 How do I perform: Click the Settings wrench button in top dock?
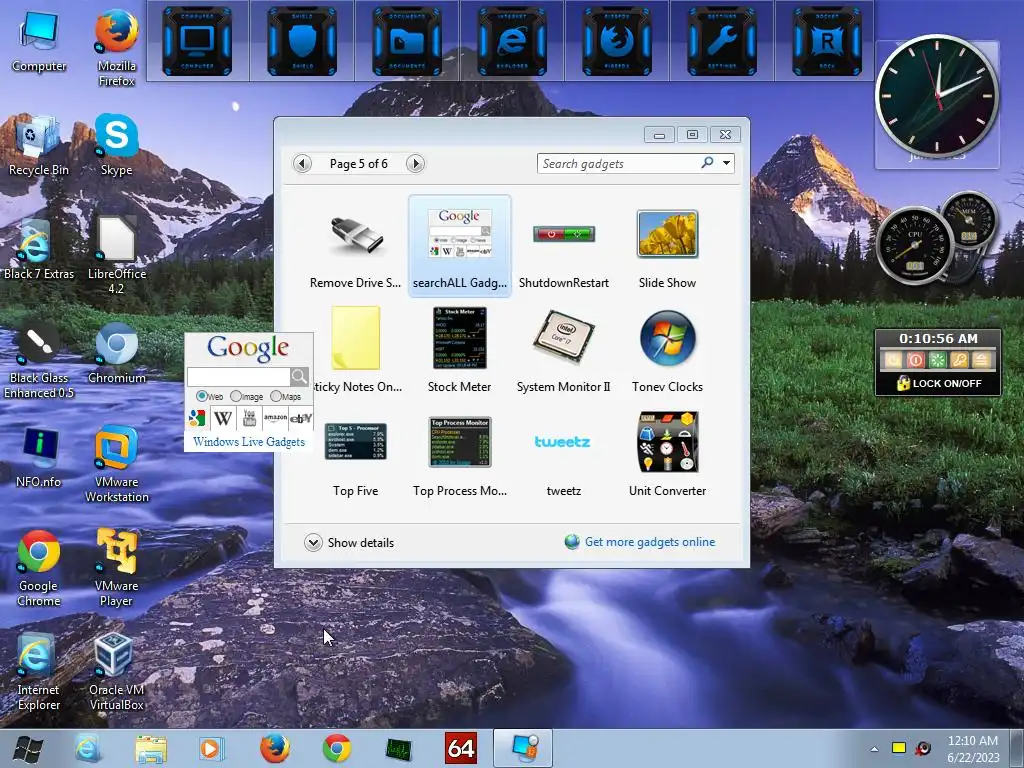click(722, 41)
